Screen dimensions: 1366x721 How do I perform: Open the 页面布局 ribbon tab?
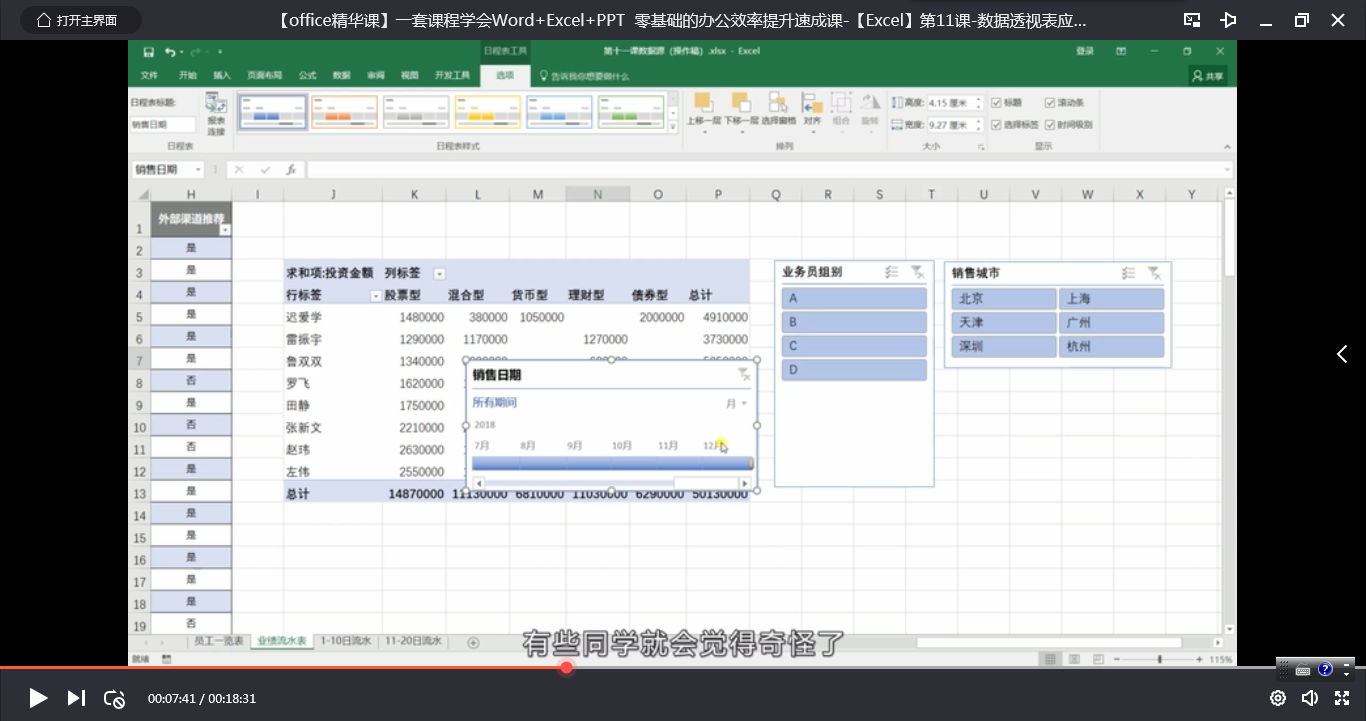pos(264,75)
